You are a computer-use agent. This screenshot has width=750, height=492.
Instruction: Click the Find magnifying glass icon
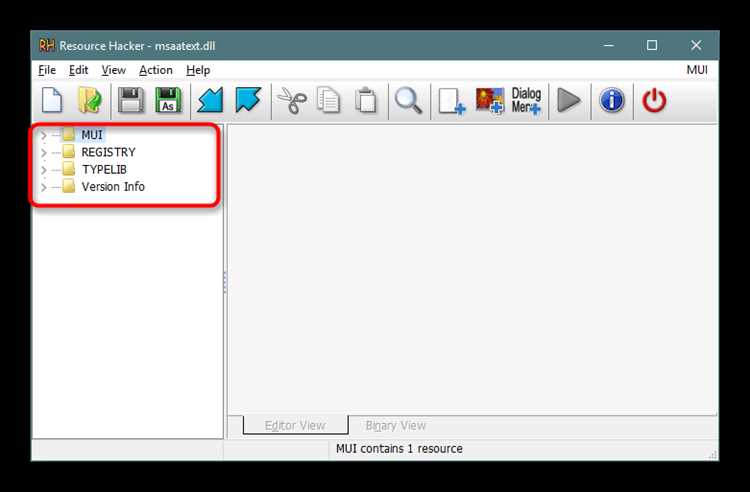pos(408,101)
